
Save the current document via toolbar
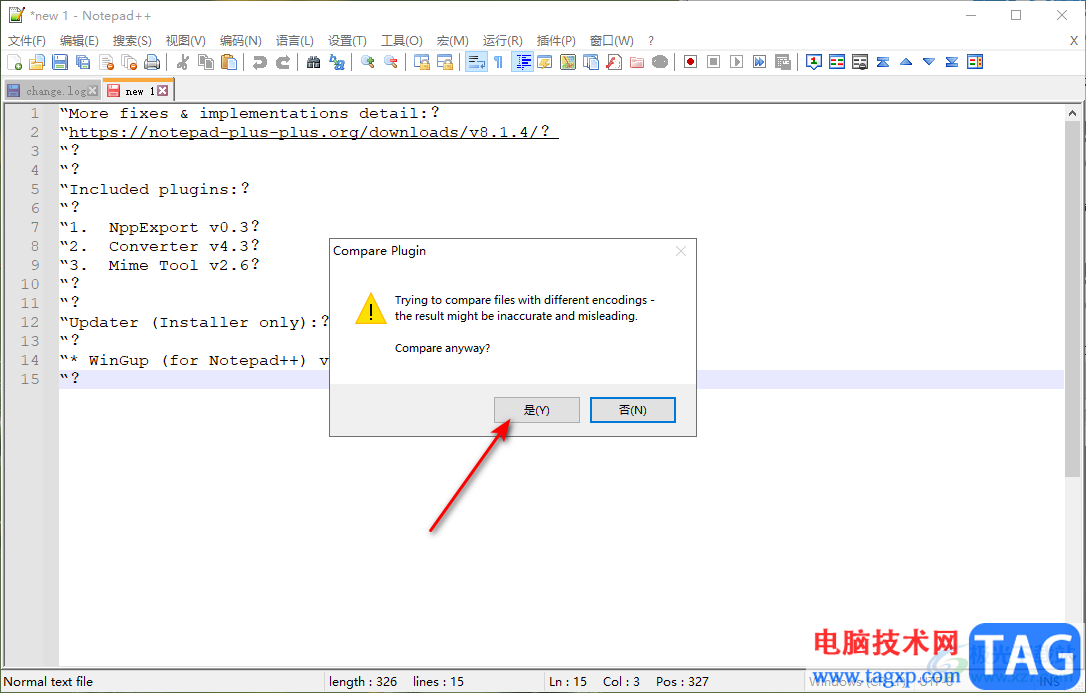[x=60, y=62]
